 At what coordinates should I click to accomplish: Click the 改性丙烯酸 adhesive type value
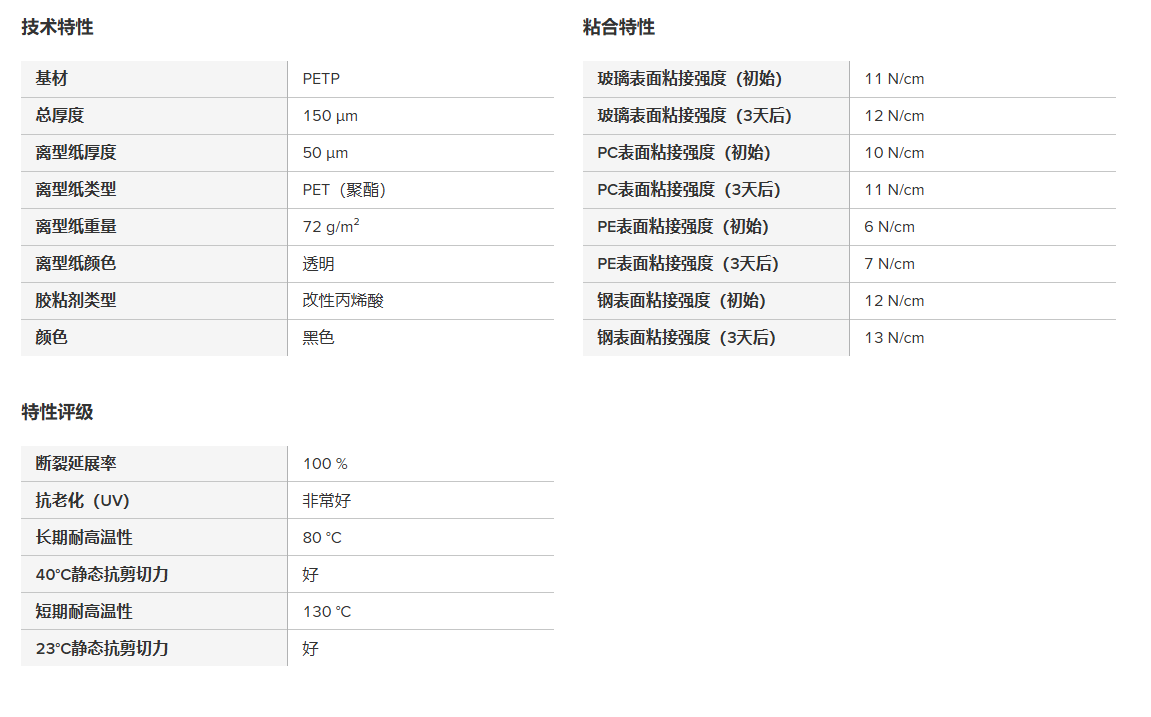343,301
